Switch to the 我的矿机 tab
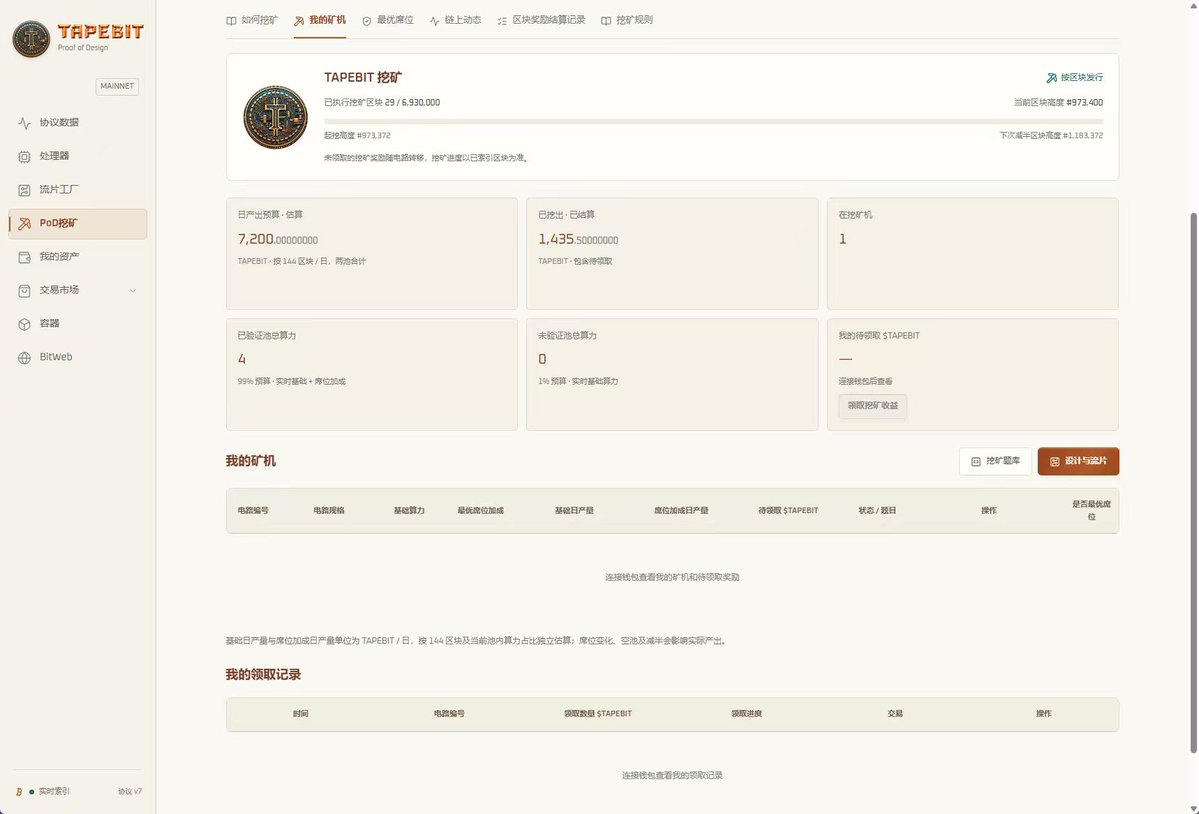 point(320,21)
